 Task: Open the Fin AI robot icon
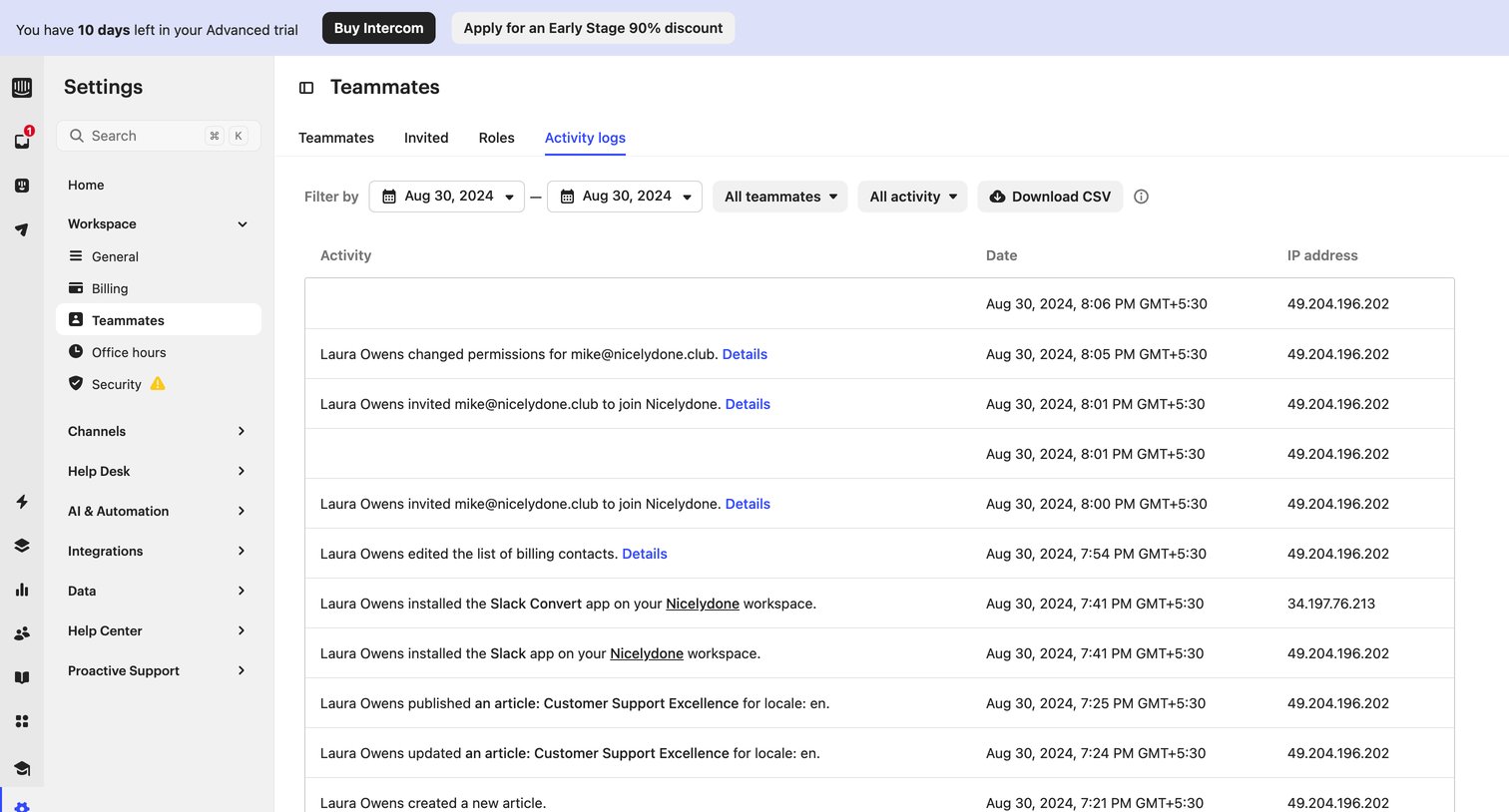[x=22, y=186]
